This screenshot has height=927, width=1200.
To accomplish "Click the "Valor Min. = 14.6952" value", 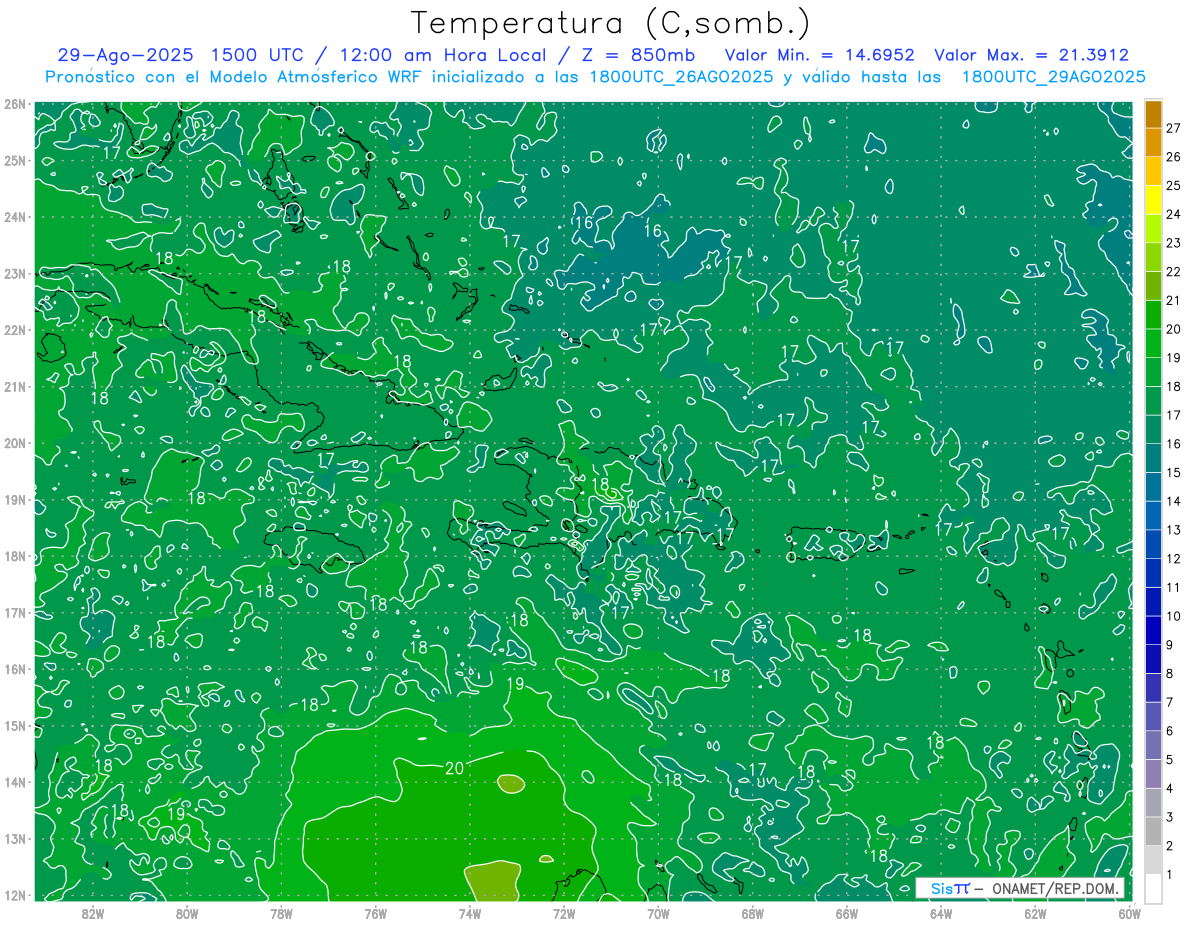I will point(820,55).
